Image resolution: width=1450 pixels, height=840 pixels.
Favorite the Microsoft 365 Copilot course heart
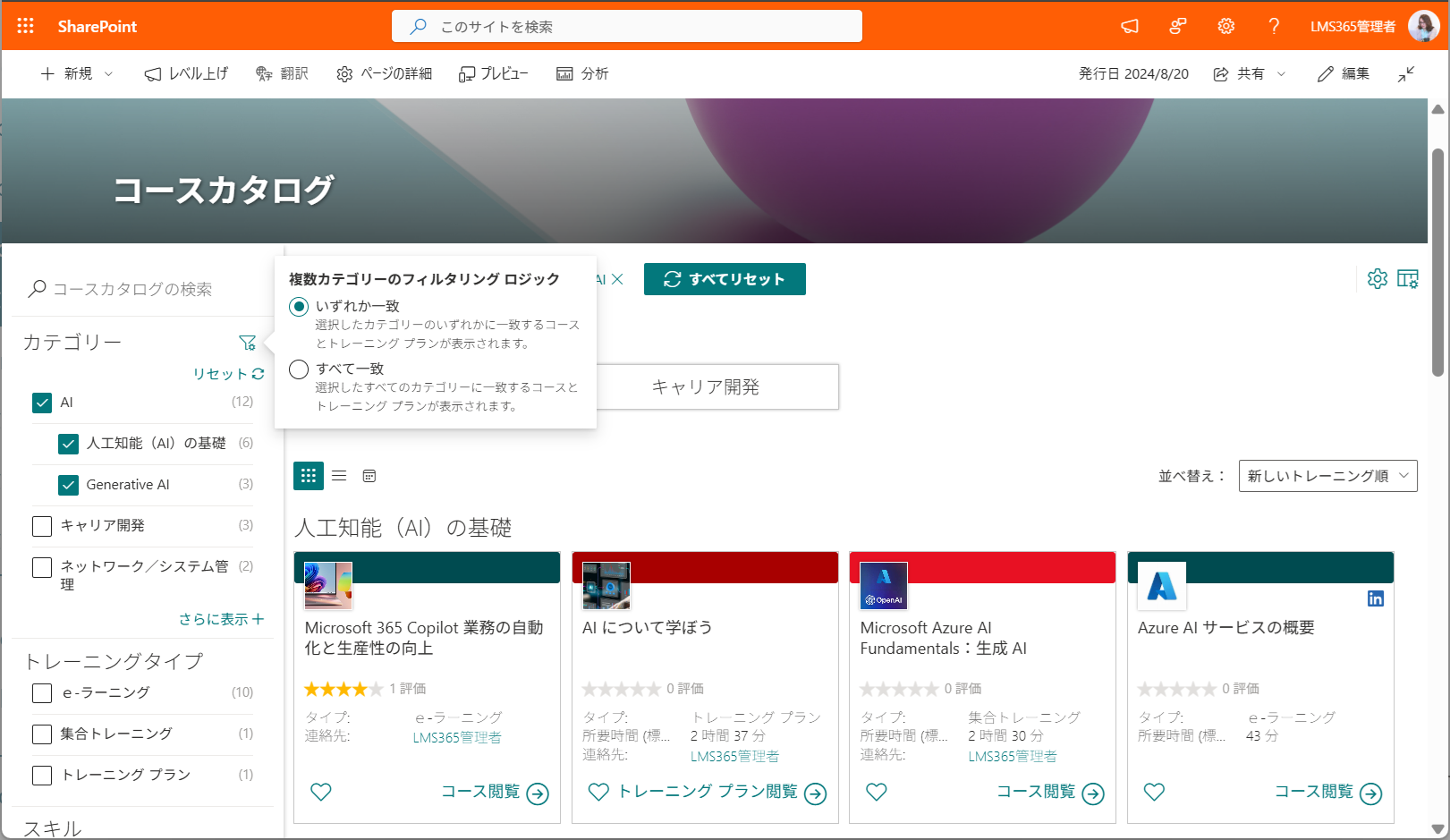click(x=321, y=792)
